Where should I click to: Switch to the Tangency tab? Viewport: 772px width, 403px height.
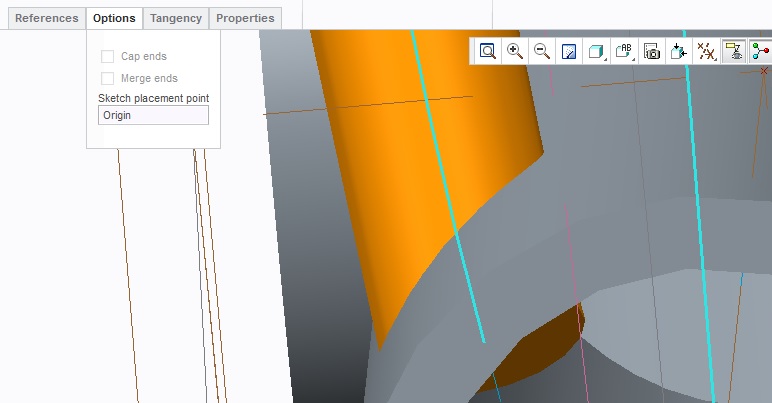176,18
